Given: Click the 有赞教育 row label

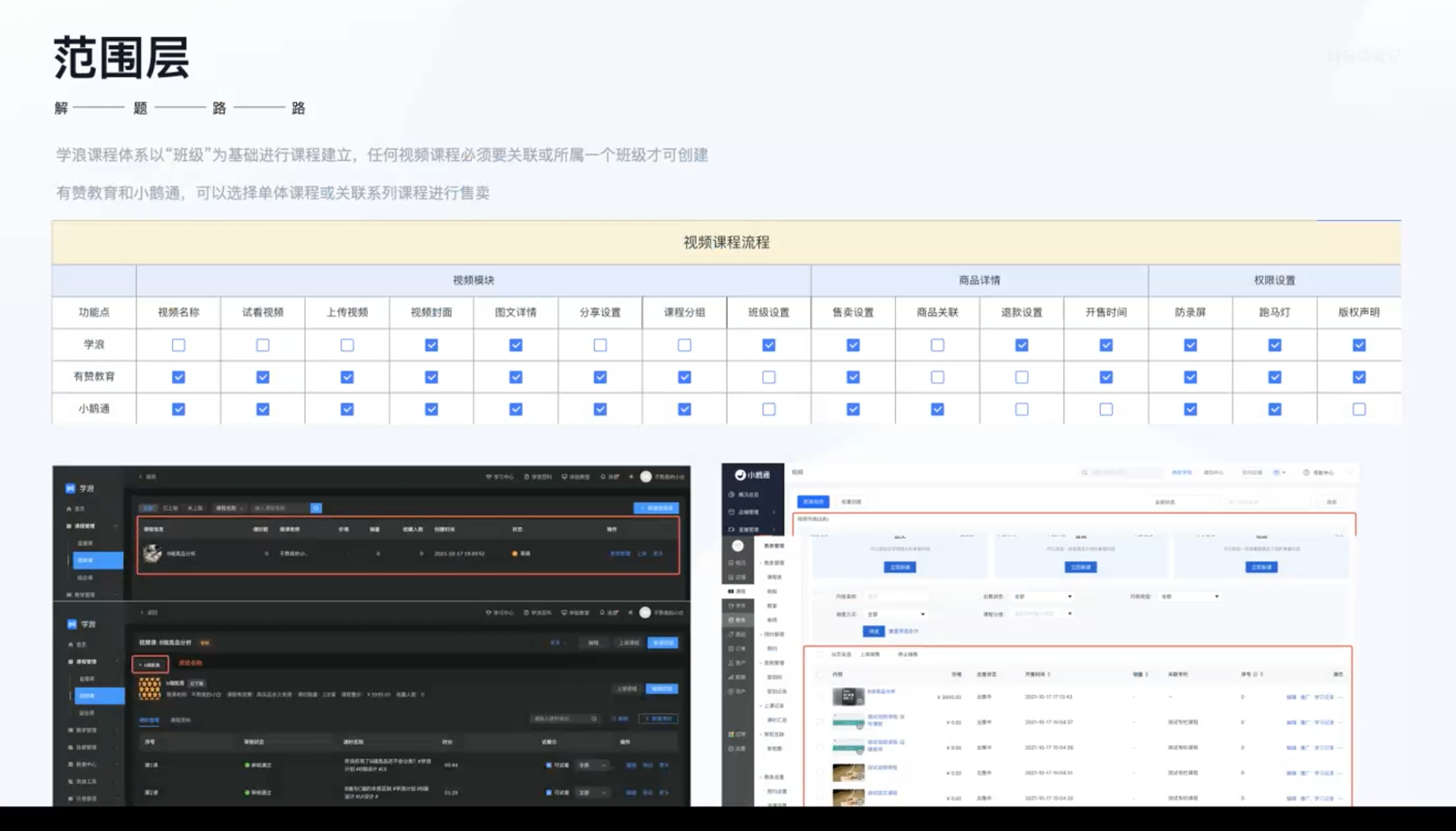Looking at the screenshot, I should coord(94,377).
